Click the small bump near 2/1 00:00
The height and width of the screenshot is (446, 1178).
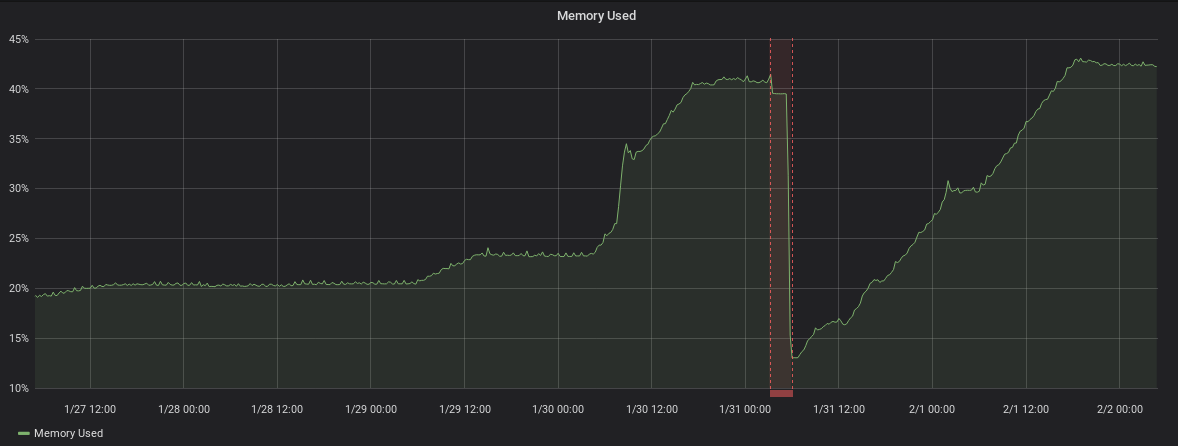pos(948,182)
